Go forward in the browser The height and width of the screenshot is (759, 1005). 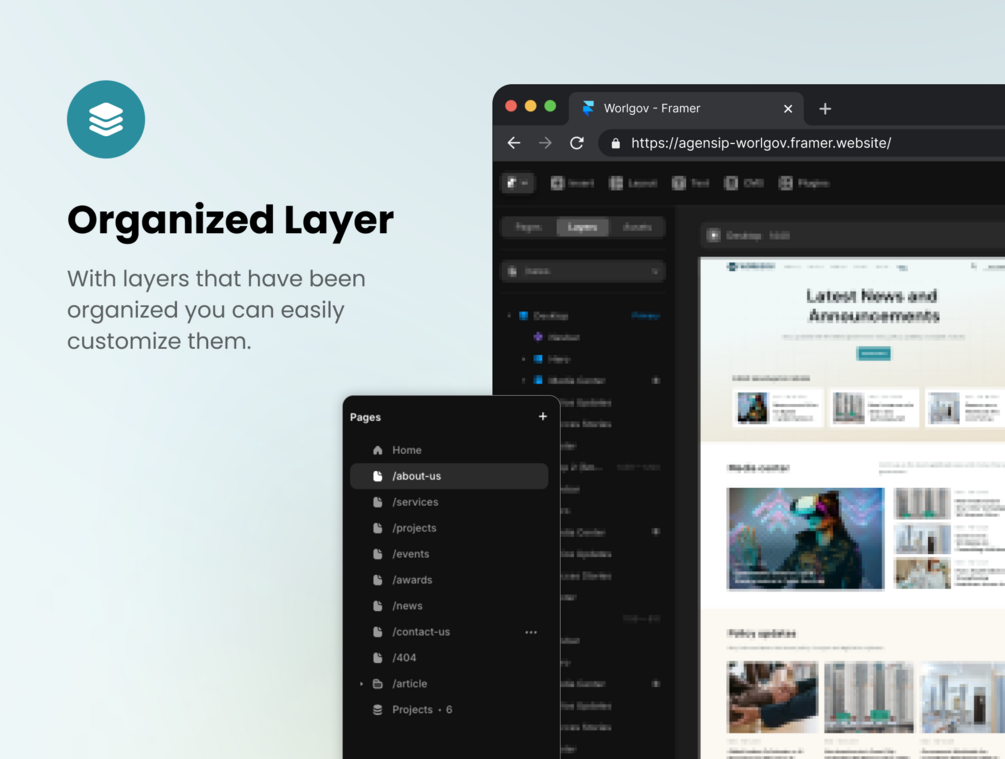(x=545, y=143)
